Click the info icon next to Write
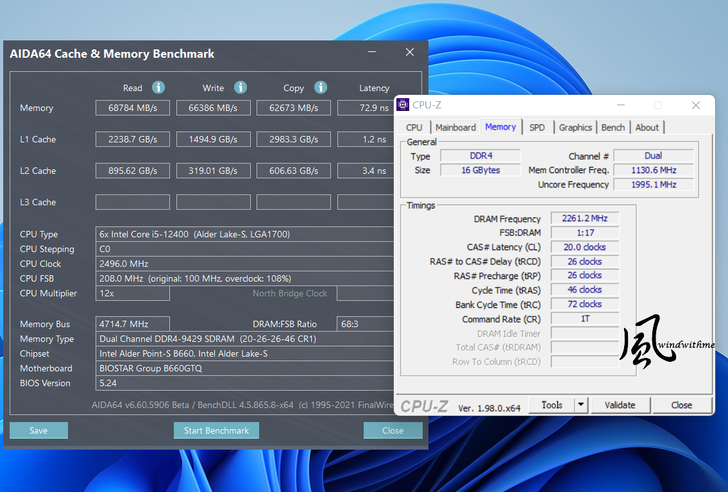Viewport: 728px width, 492px height. click(240, 88)
